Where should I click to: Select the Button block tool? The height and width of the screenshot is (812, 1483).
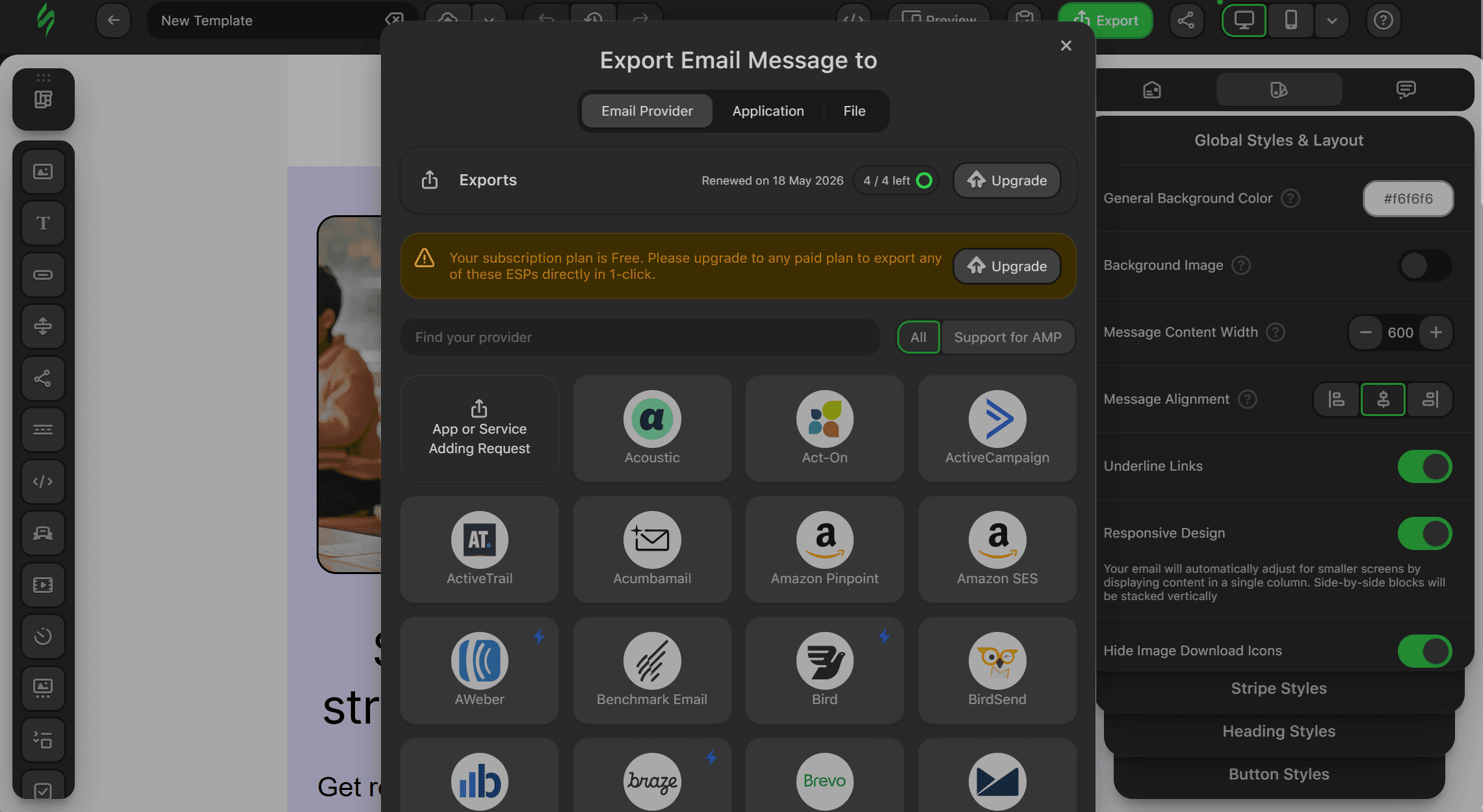click(43, 274)
